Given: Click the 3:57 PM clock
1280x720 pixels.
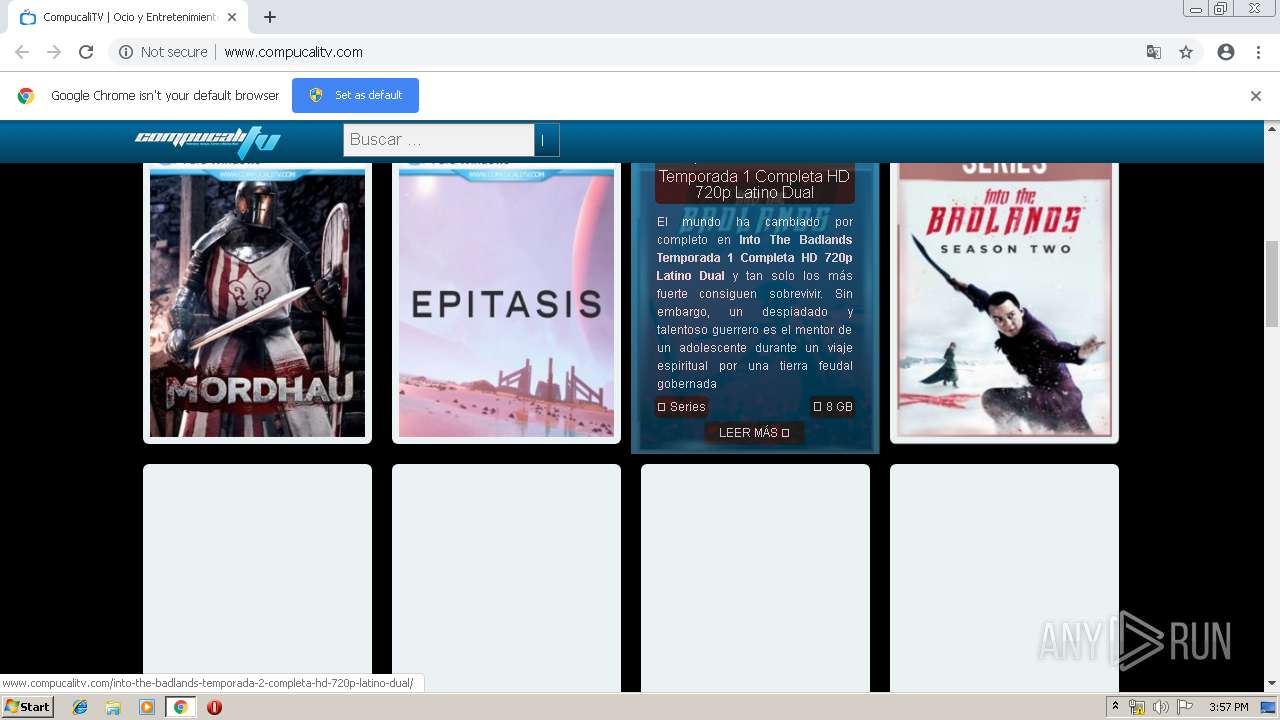Looking at the screenshot, I should coord(1229,707).
